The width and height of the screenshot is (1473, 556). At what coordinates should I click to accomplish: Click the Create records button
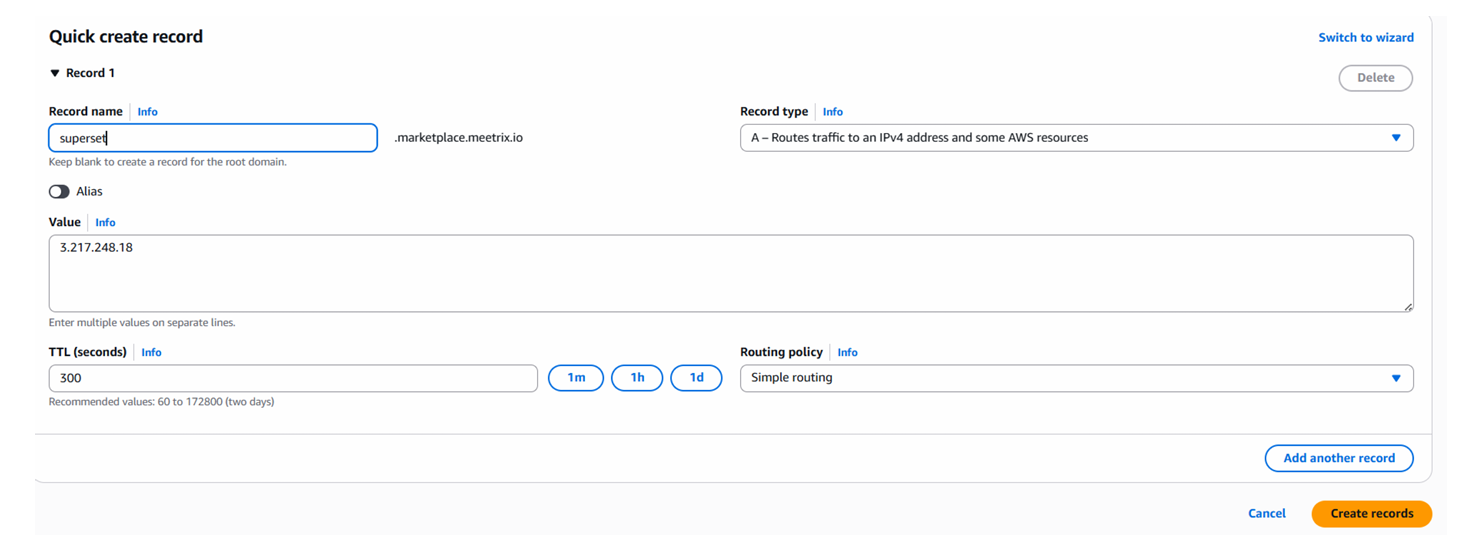(x=1371, y=514)
